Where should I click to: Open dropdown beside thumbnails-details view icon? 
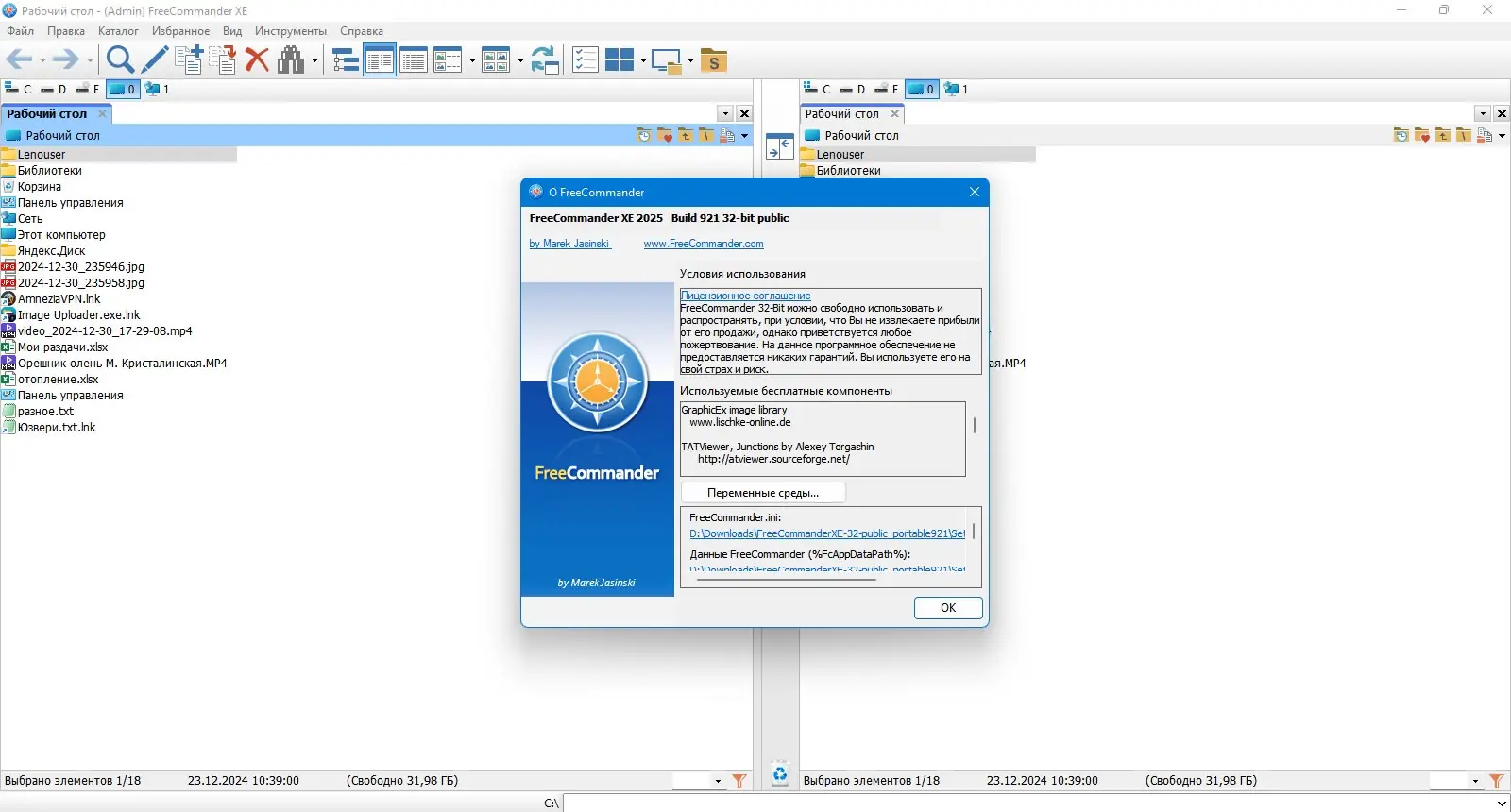472,60
